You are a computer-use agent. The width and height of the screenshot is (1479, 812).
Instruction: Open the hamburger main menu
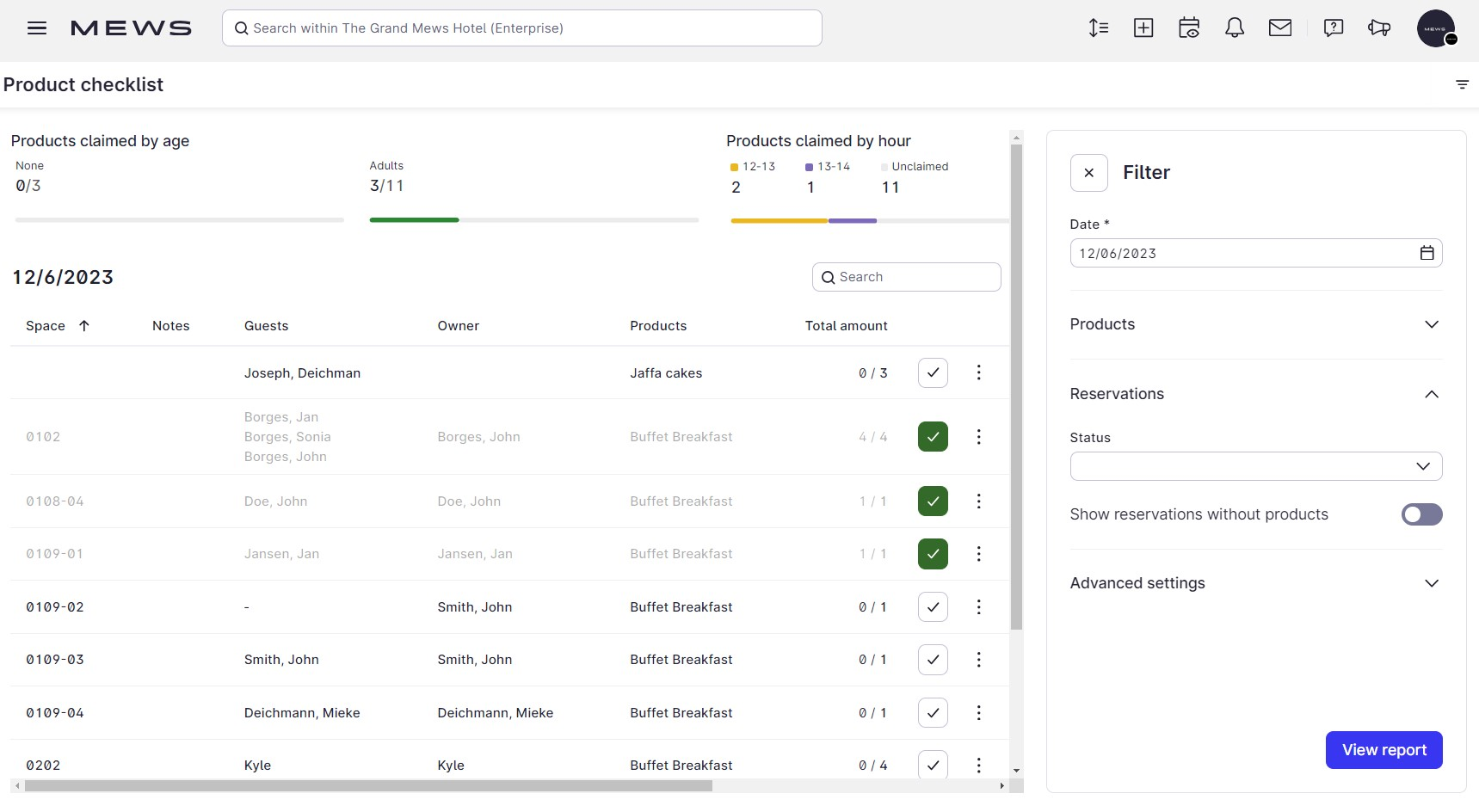pos(37,28)
